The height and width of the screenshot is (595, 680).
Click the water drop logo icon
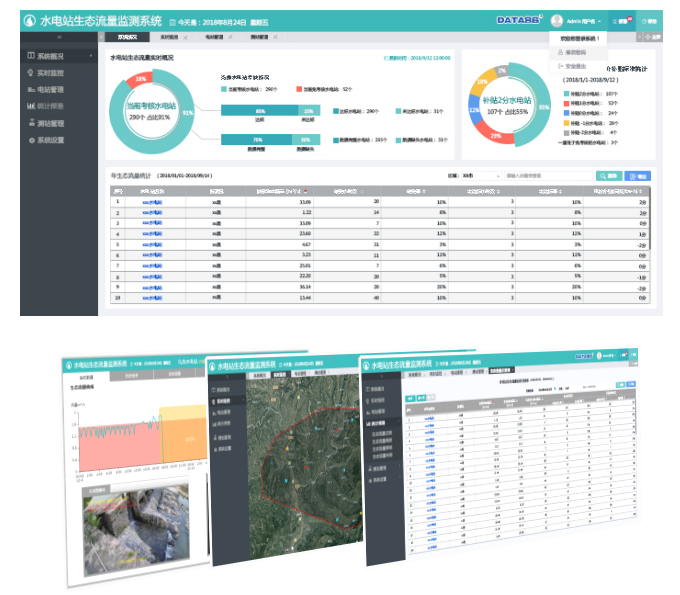tap(27, 20)
